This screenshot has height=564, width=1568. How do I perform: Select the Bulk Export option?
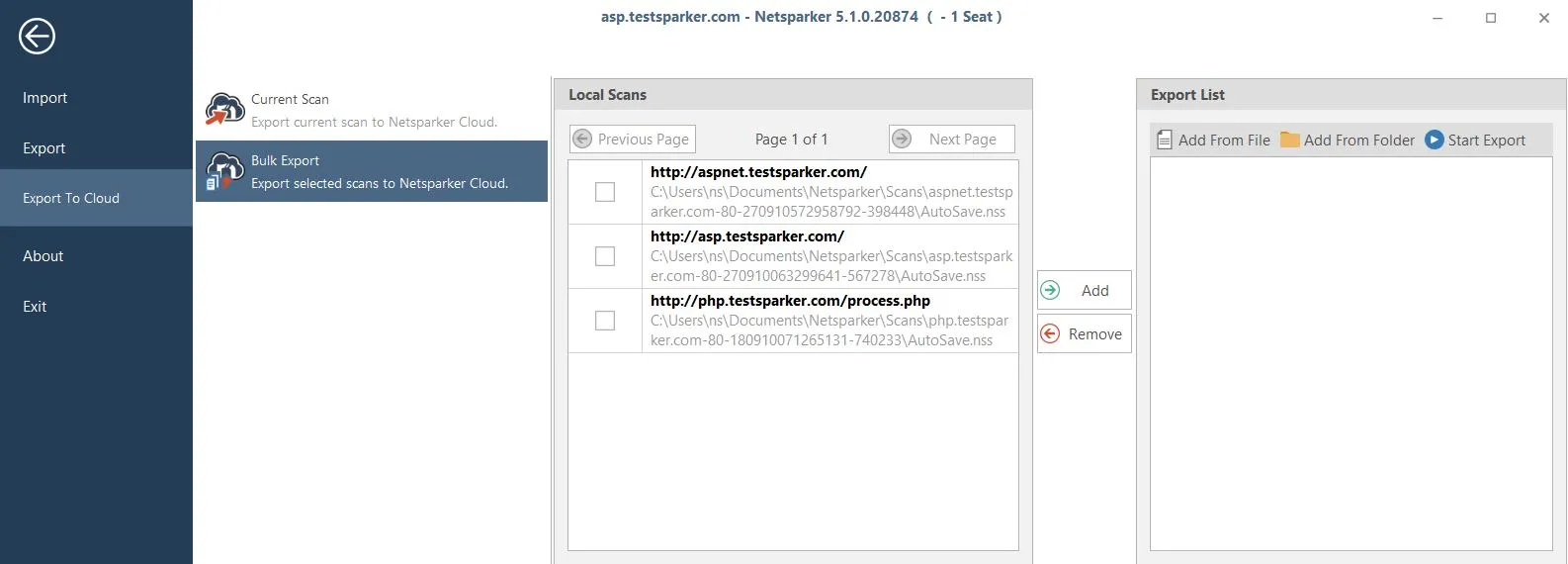372,171
